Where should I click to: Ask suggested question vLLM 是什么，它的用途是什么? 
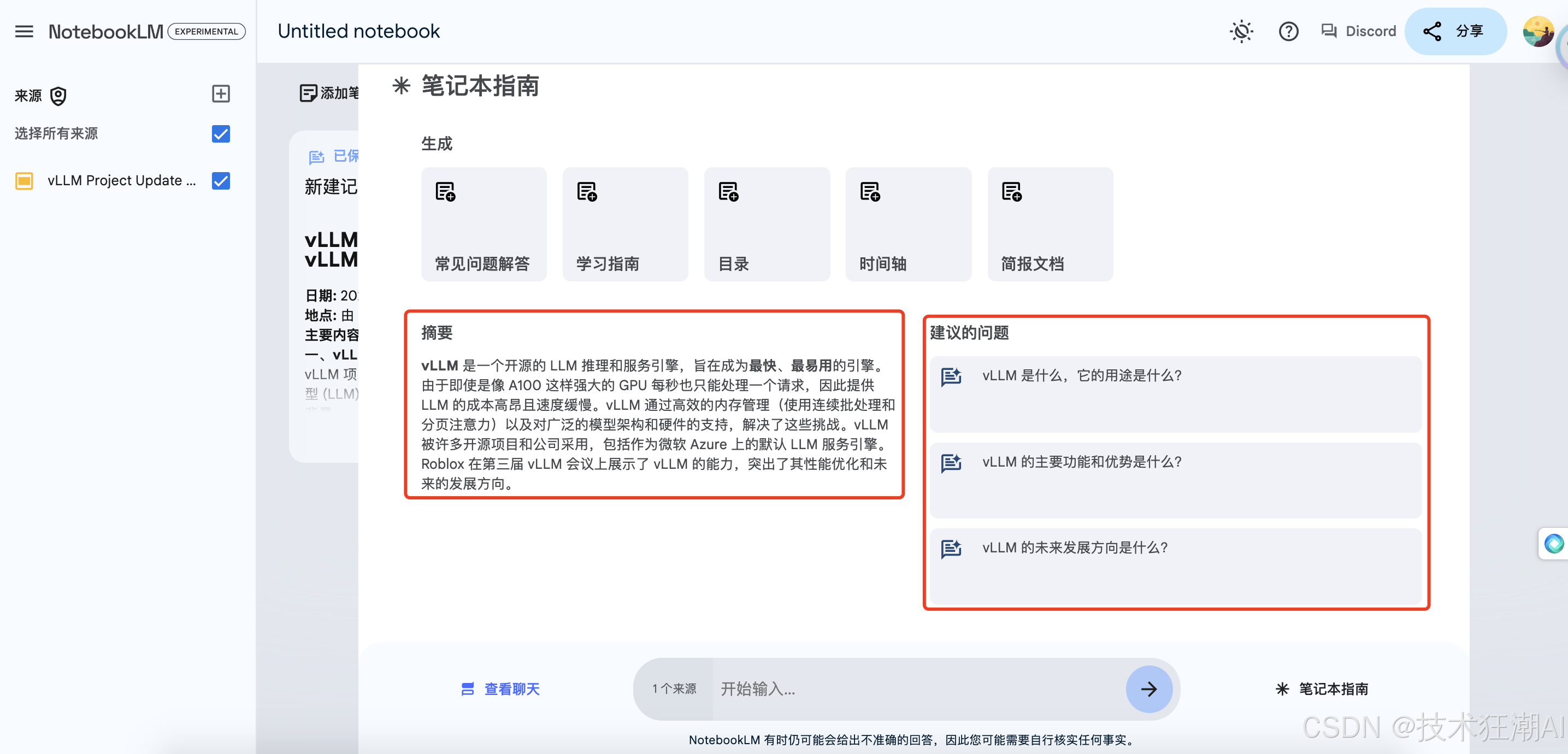click(1175, 394)
